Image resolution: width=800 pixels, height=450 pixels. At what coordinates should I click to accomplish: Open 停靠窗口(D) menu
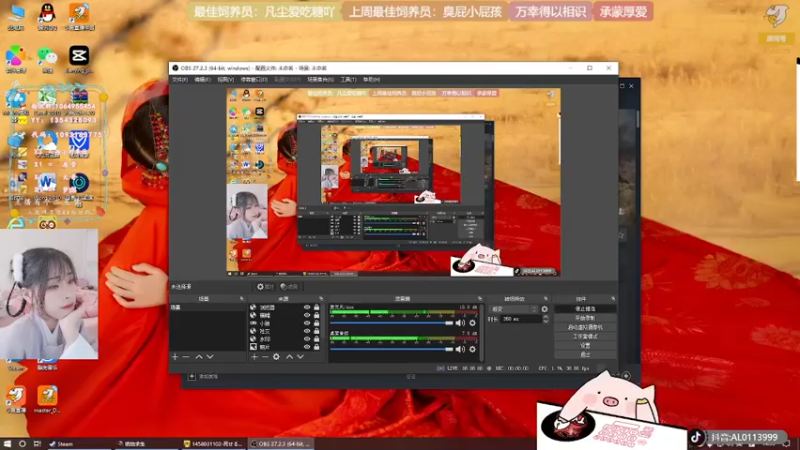(x=254, y=80)
